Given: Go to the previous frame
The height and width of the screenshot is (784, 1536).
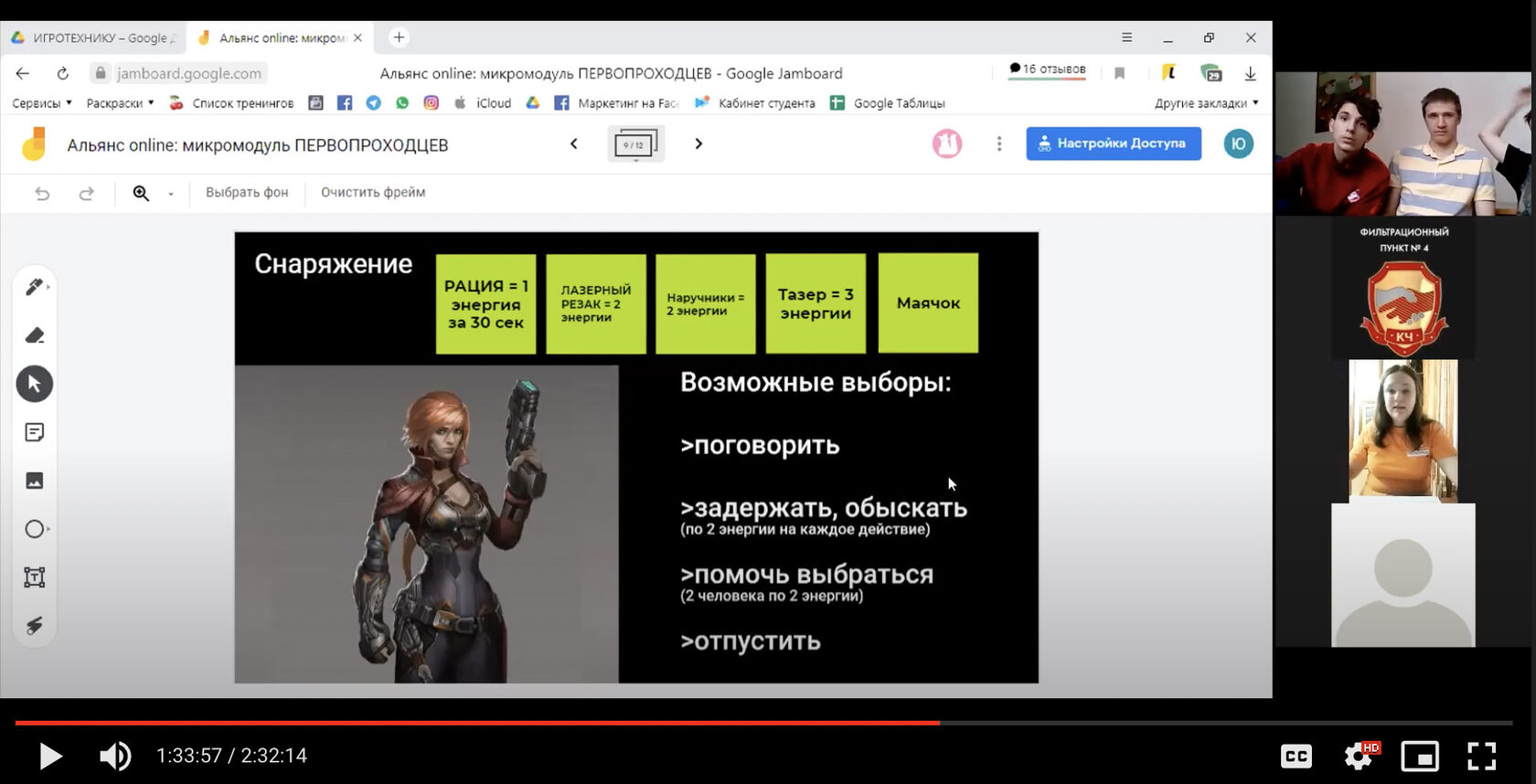Looking at the screenshot, I should click(574, 143).
